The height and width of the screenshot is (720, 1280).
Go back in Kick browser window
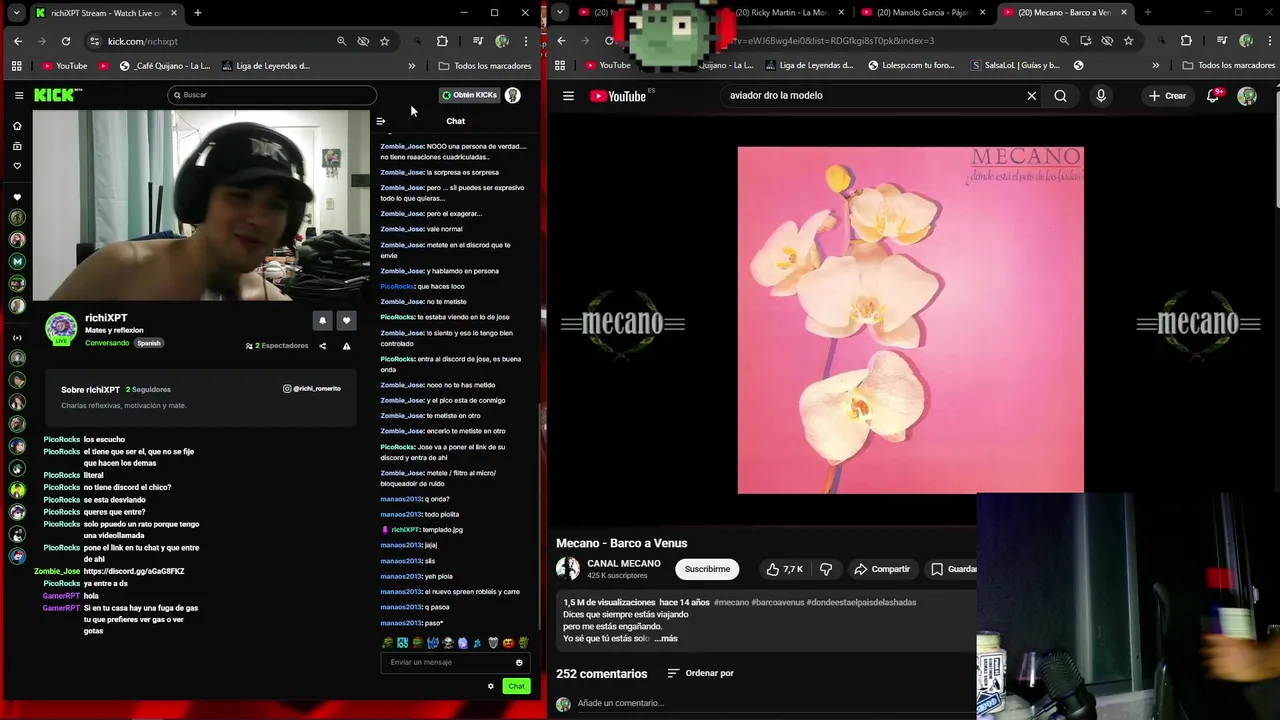[x=18, y=41]
